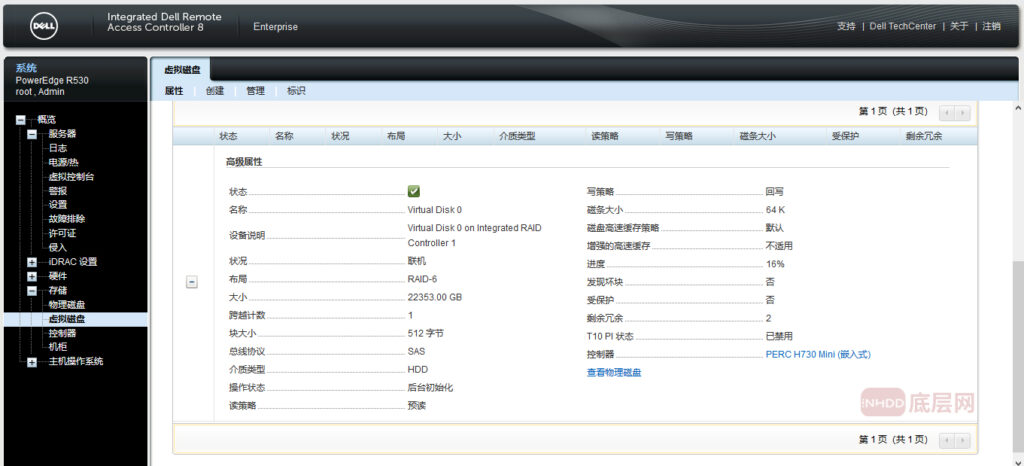Click the 支持 link in header
This screenshot has height=466, width=1024.
(846, 26)
